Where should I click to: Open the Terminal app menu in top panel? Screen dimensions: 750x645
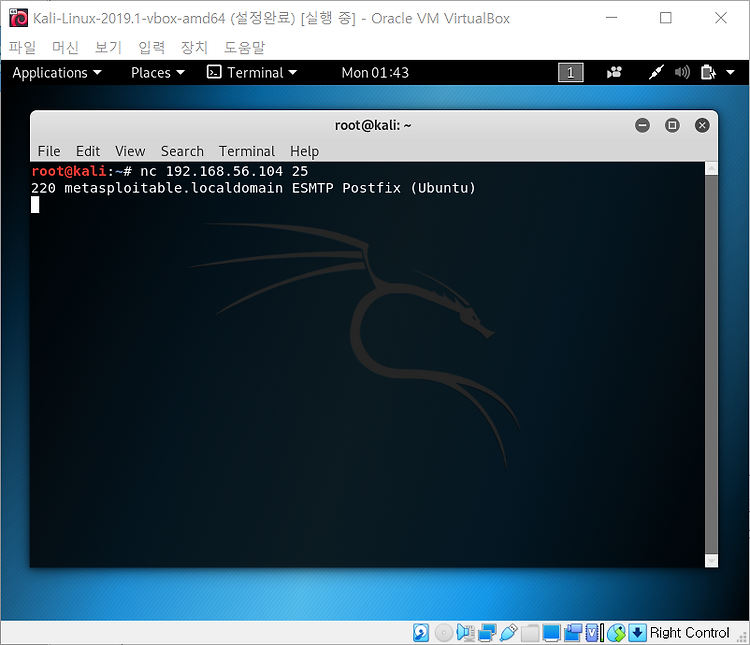tap(252, 73)
